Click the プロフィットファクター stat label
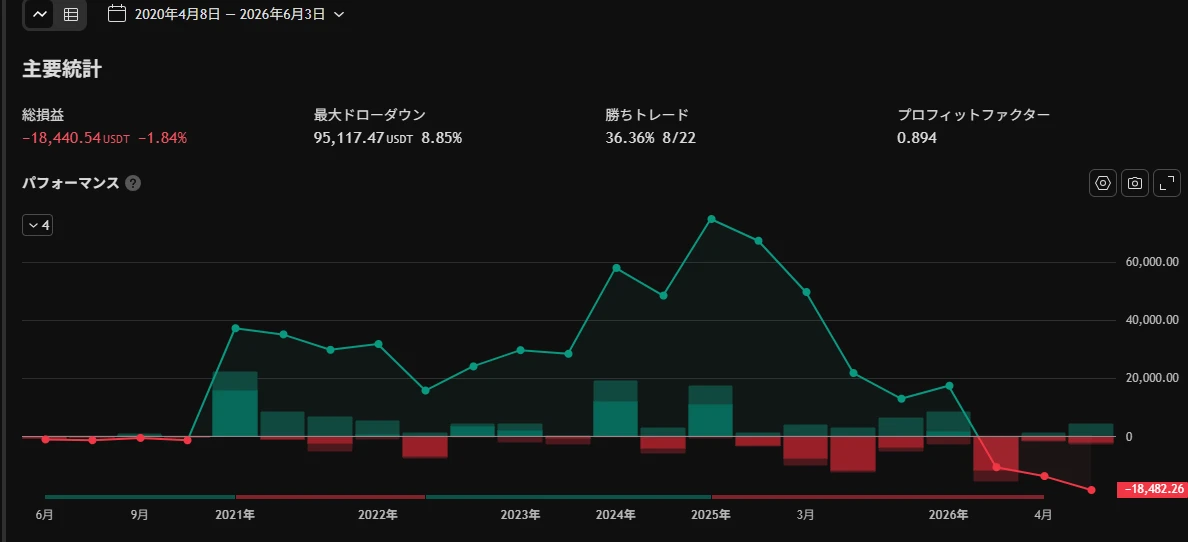This screenshot has height=542, width=1188. pos(974,115)
